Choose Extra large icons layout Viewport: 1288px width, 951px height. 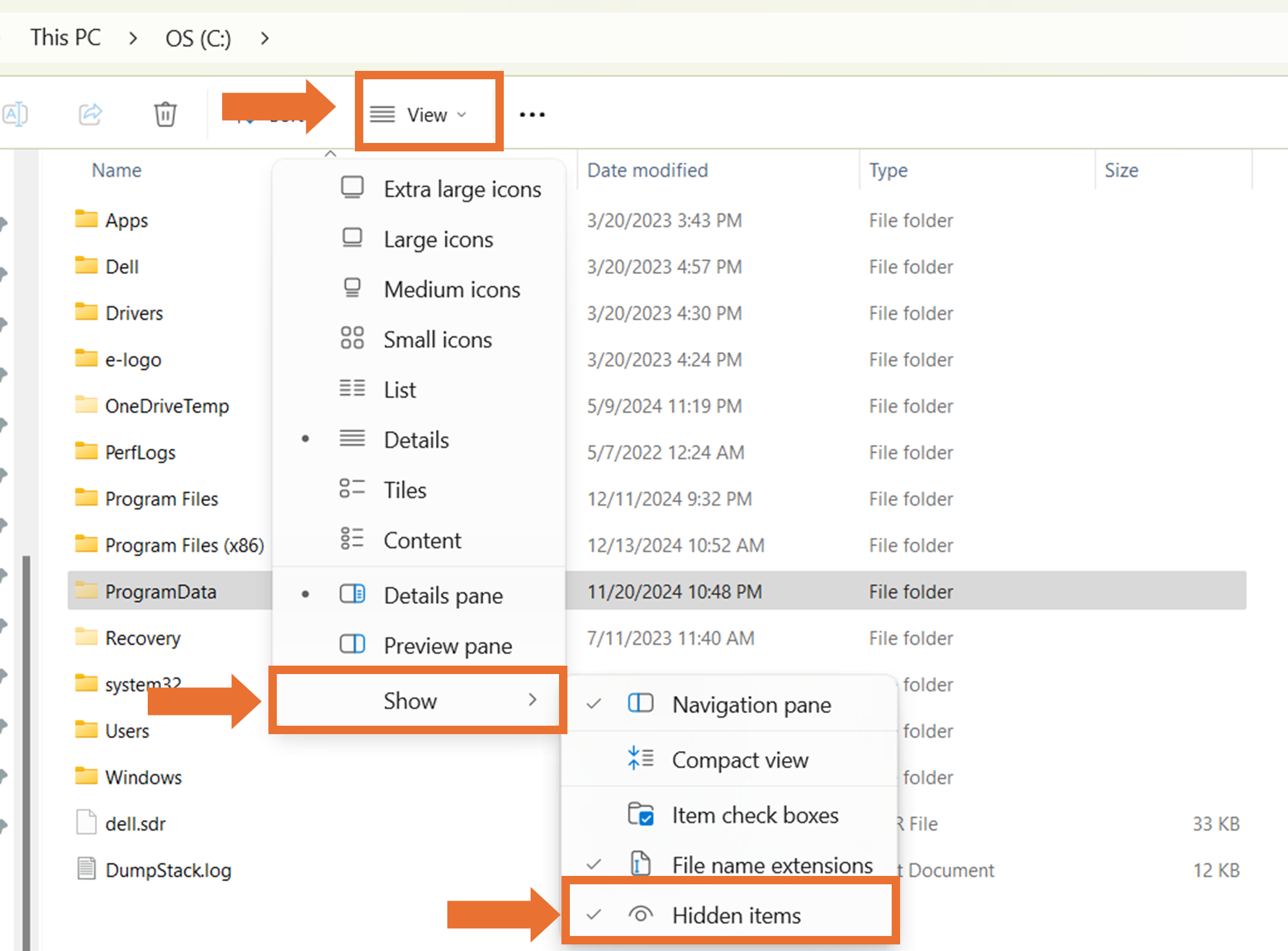coord(462,189)
